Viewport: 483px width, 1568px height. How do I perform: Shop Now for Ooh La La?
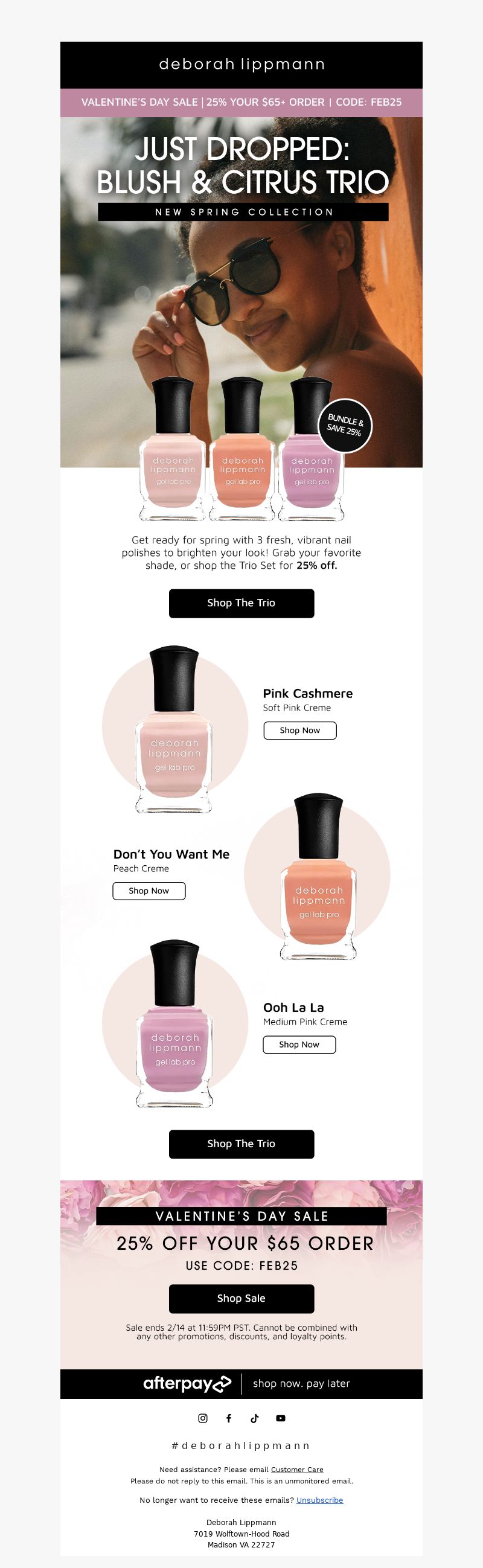click(299, 1045)
